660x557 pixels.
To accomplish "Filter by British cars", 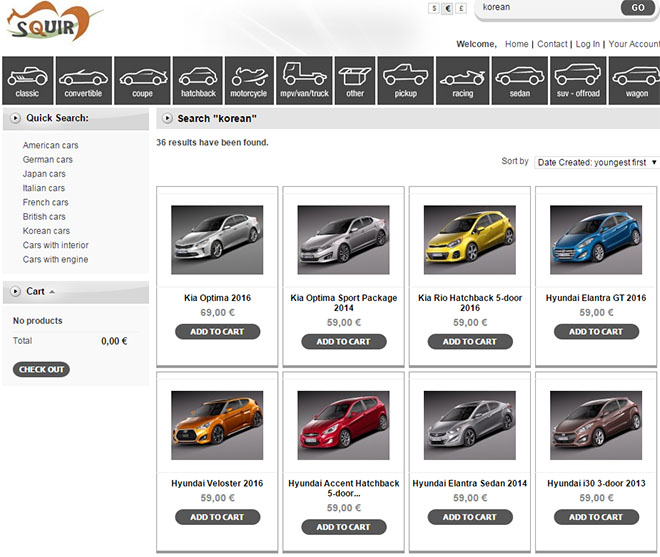I will click(x=44, y=217).
